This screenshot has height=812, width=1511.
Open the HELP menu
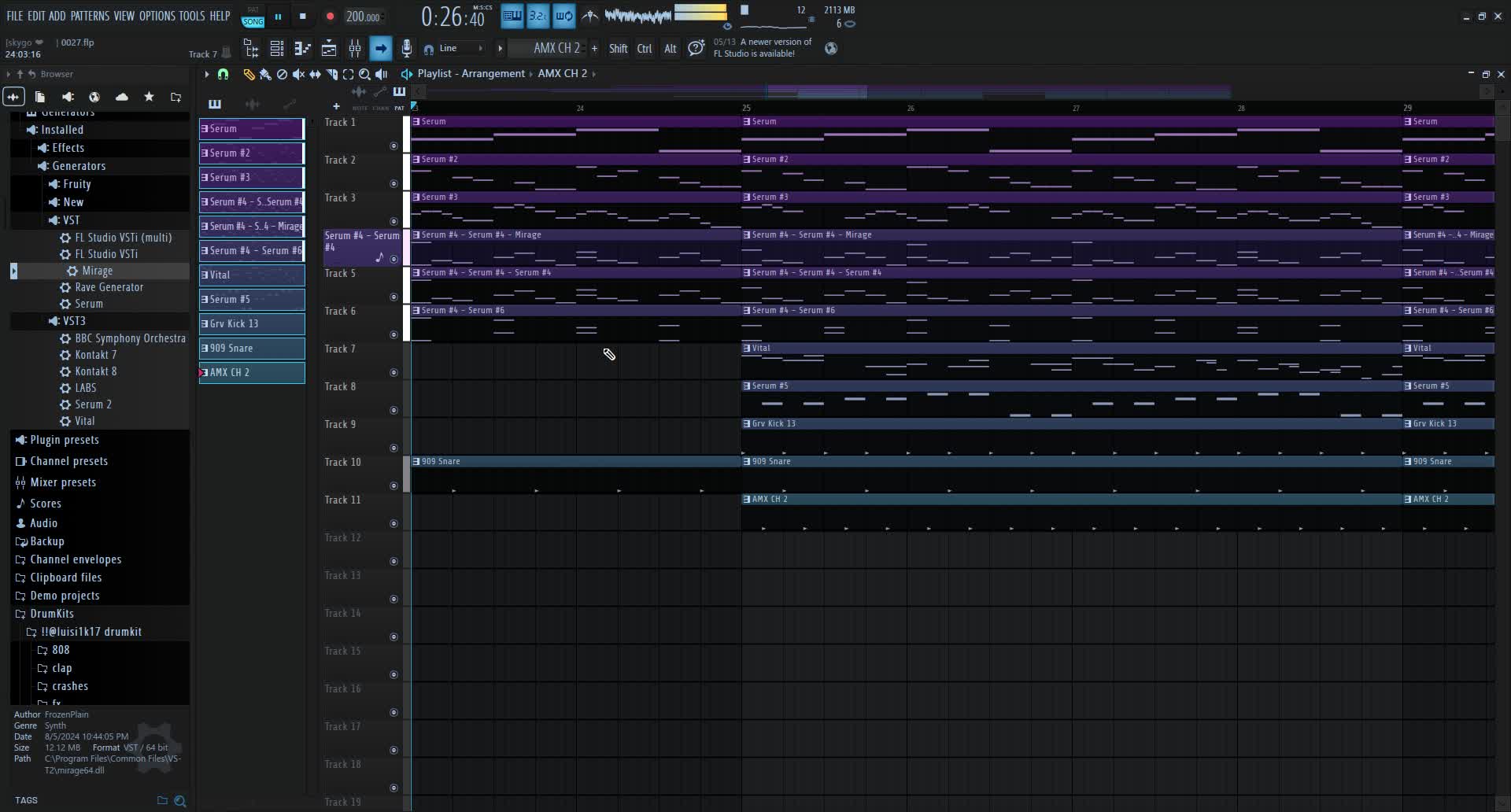[220, 16]
